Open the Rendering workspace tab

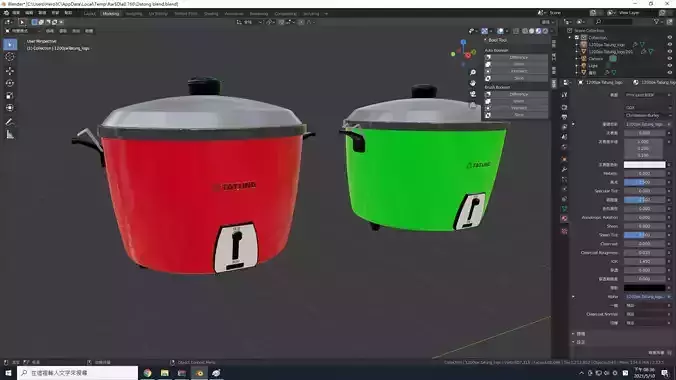pyautogui.click(x=259, y=14)
